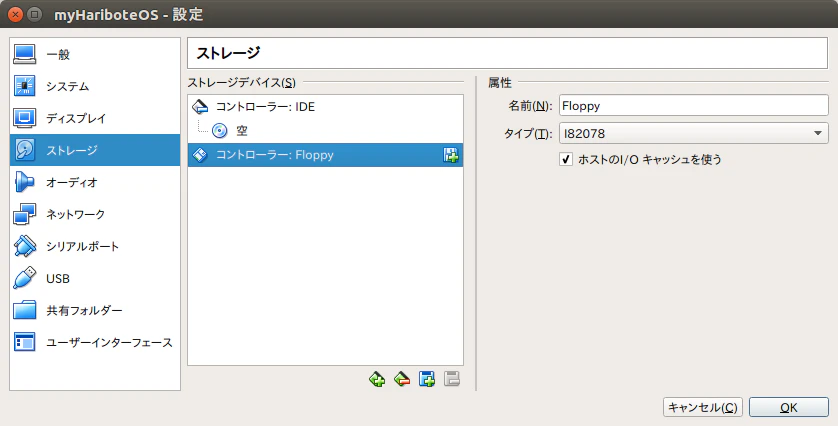The height and width of the screenshot is (426, 838).
Task: Click the speaker icon beside オーディオ
Action: pos(25,182)
